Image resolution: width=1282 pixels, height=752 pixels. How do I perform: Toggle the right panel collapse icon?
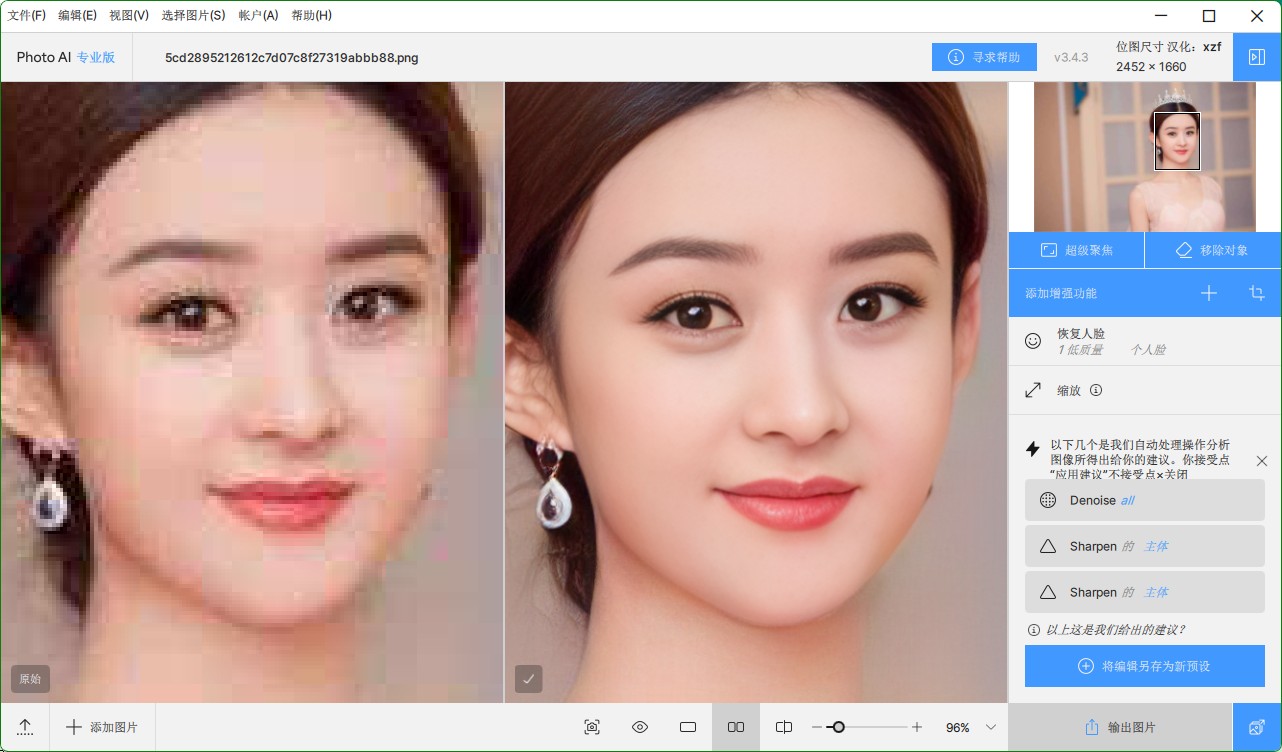tap(1257, 57)
